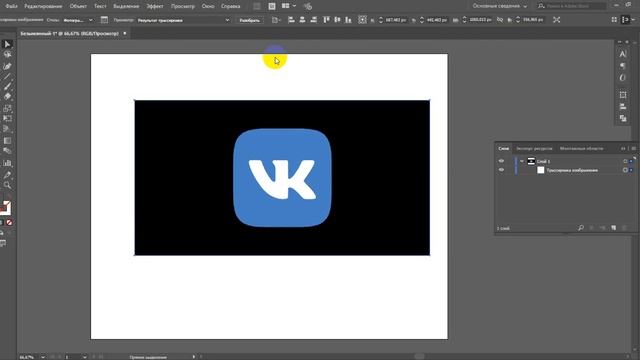Select the Eyedropper tool
640x360 pixels.
[7, 175]
